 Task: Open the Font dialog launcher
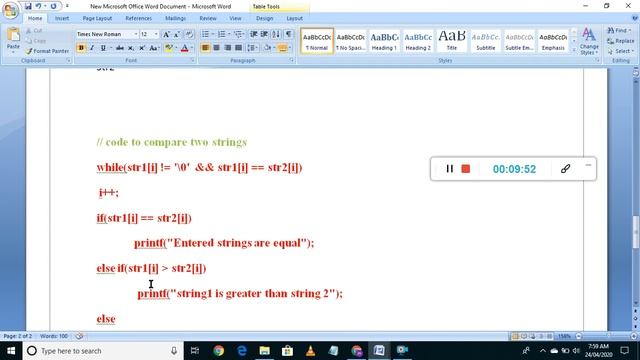click(192, 60)
